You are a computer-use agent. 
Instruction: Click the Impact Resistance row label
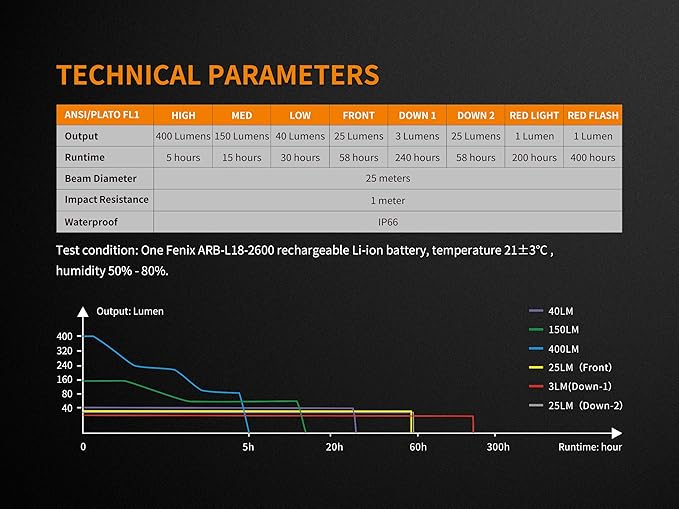point(106,200)
